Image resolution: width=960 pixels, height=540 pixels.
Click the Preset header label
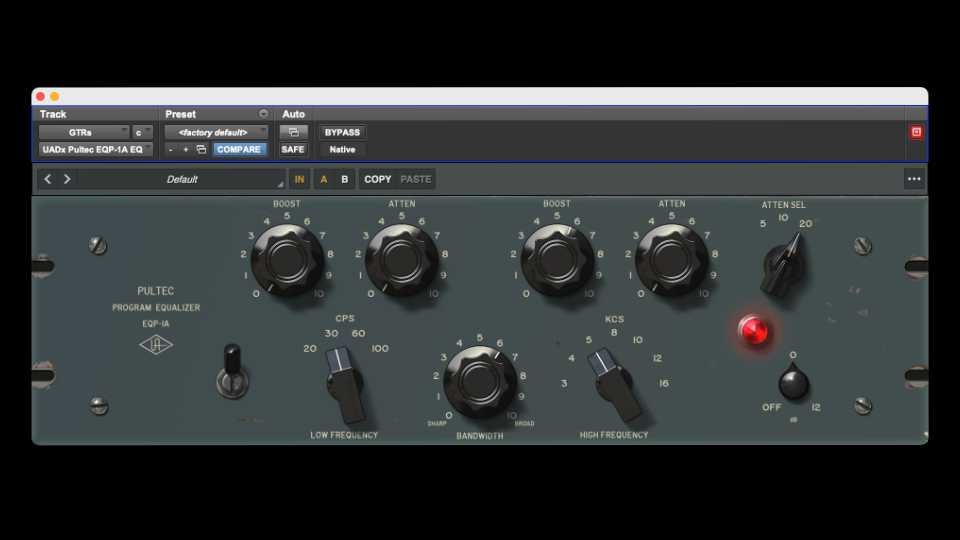click(x=180, y=114)
